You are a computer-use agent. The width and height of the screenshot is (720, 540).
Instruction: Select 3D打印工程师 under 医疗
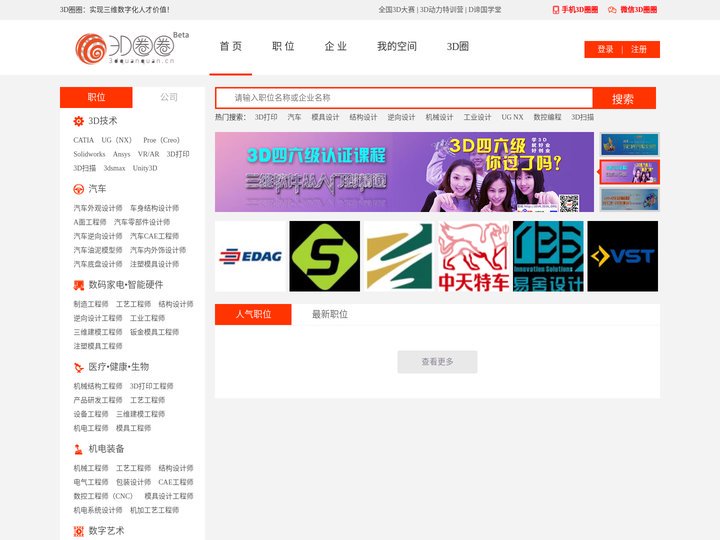coord(152,386)
